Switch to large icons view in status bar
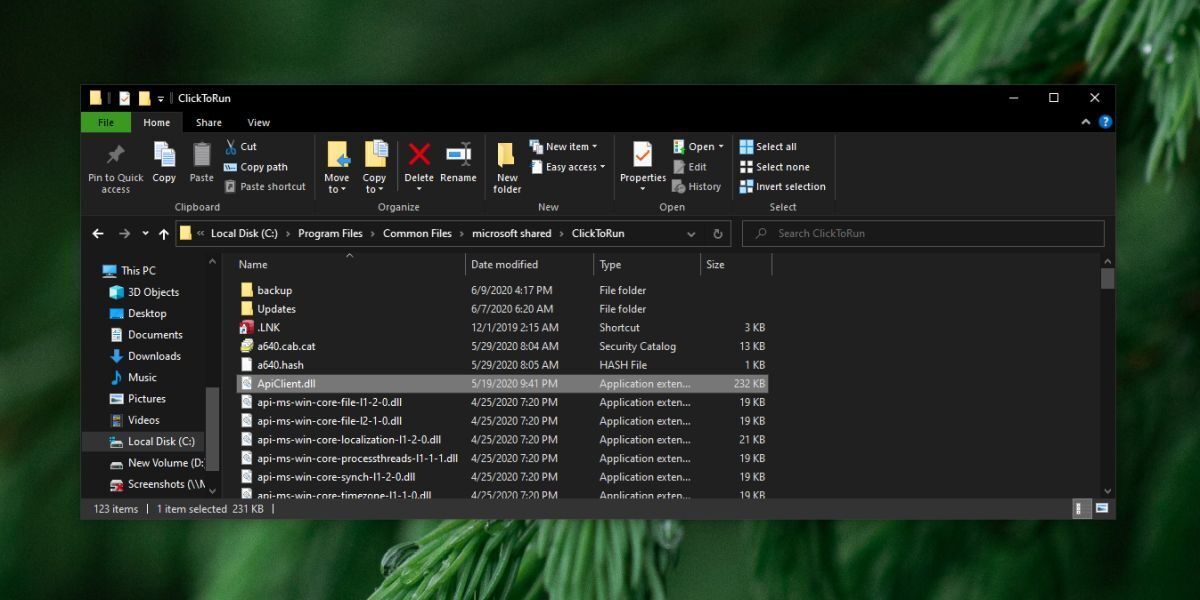 tap(1101, 509)
